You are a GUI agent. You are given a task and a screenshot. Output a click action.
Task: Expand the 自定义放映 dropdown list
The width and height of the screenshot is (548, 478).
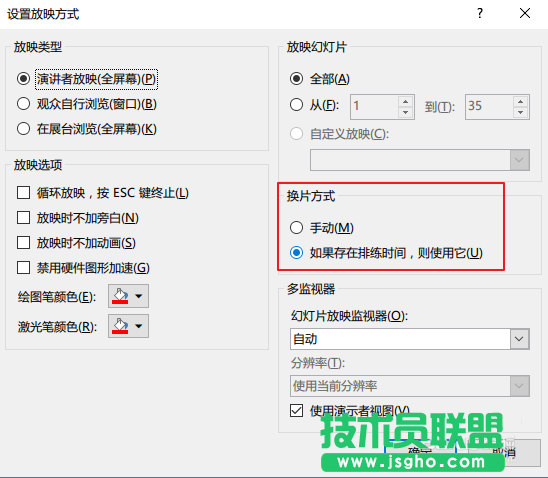519,160
